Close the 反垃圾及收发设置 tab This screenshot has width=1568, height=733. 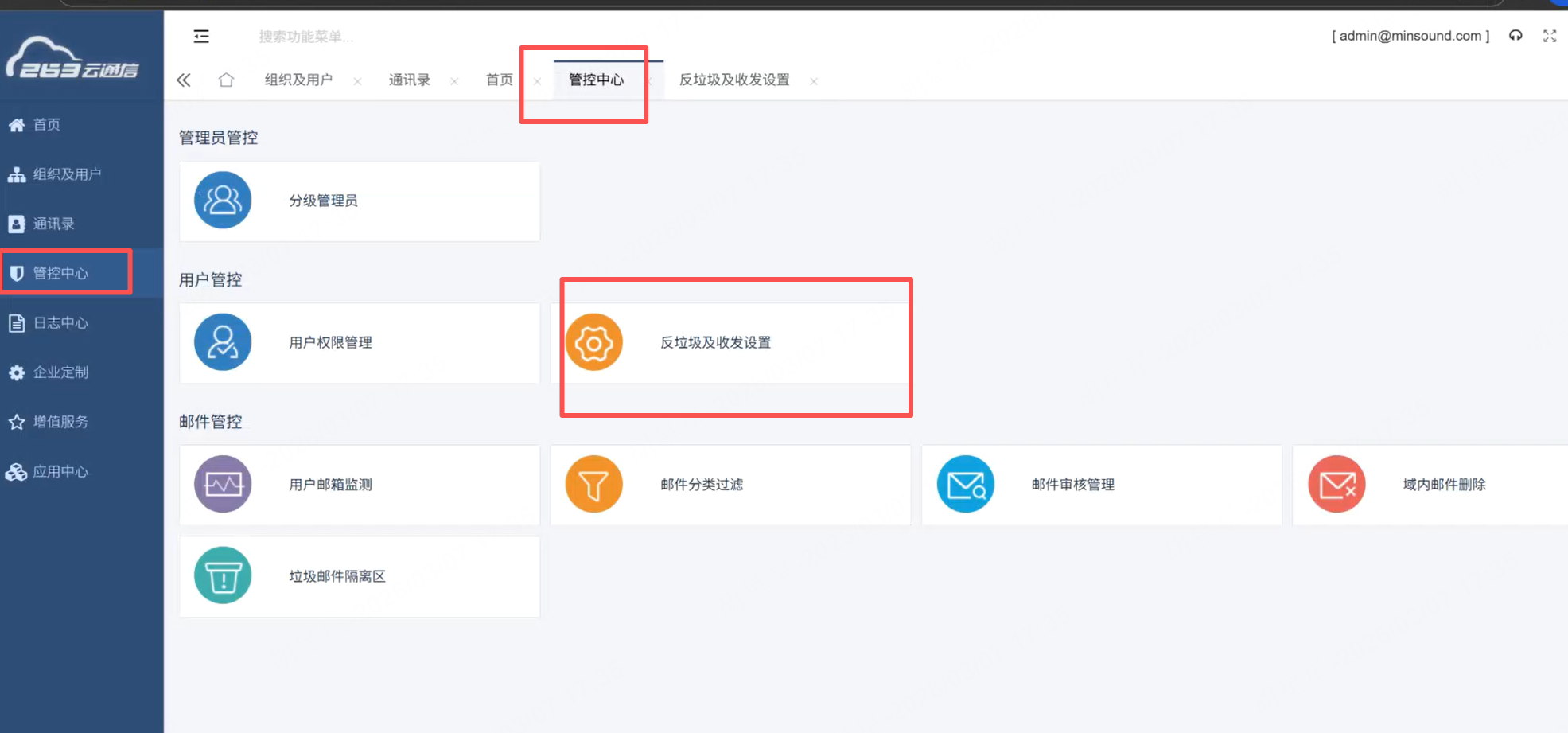(814, 81)
